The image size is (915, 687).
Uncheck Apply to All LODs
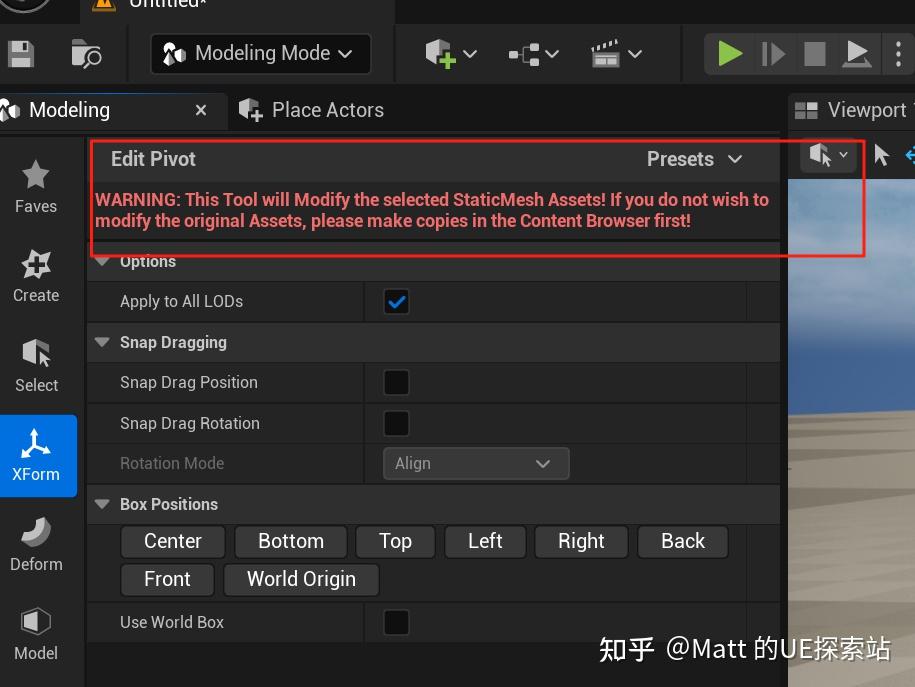pos(396,301)
